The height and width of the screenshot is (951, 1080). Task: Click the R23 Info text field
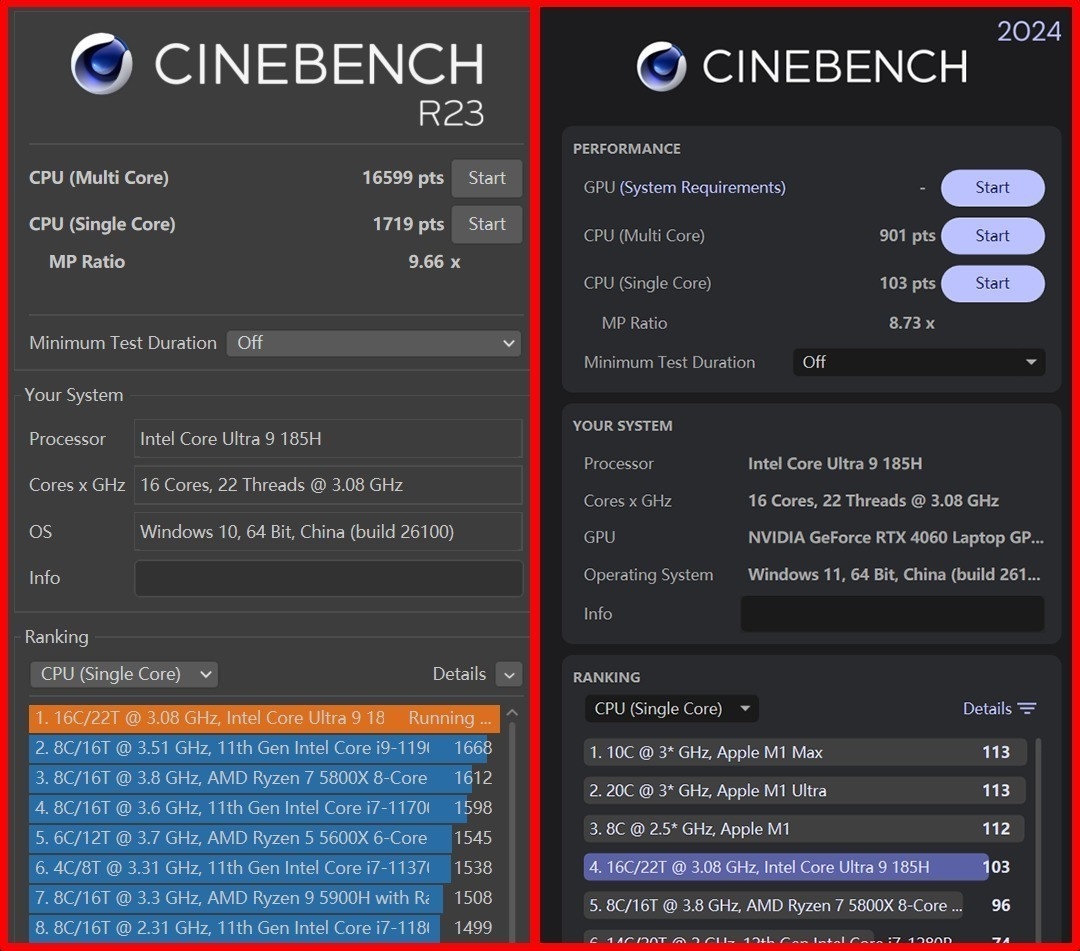click(x=328, y=578)
